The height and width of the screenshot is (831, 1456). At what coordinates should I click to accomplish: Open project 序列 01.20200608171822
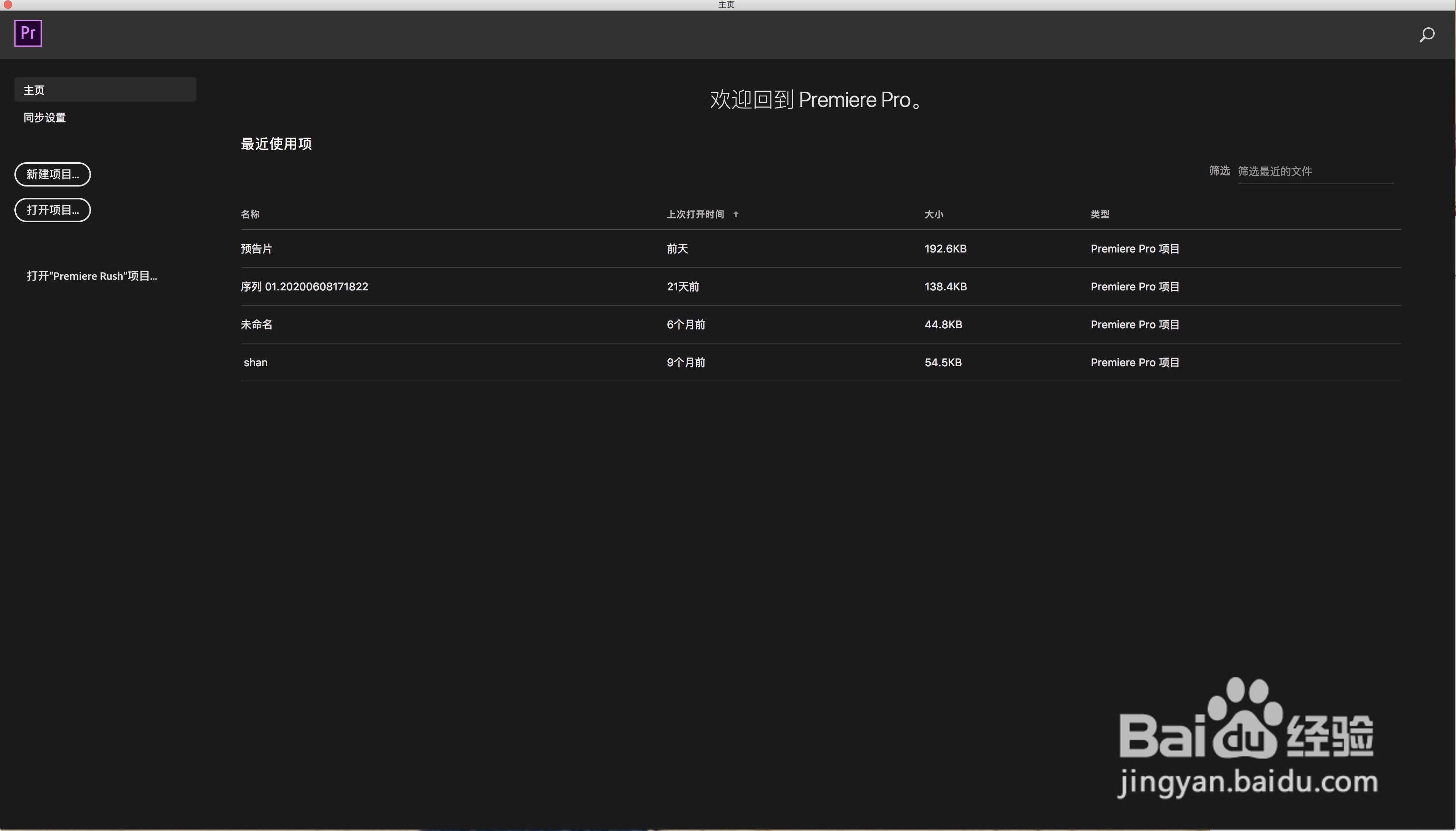(x=304, y=287)
